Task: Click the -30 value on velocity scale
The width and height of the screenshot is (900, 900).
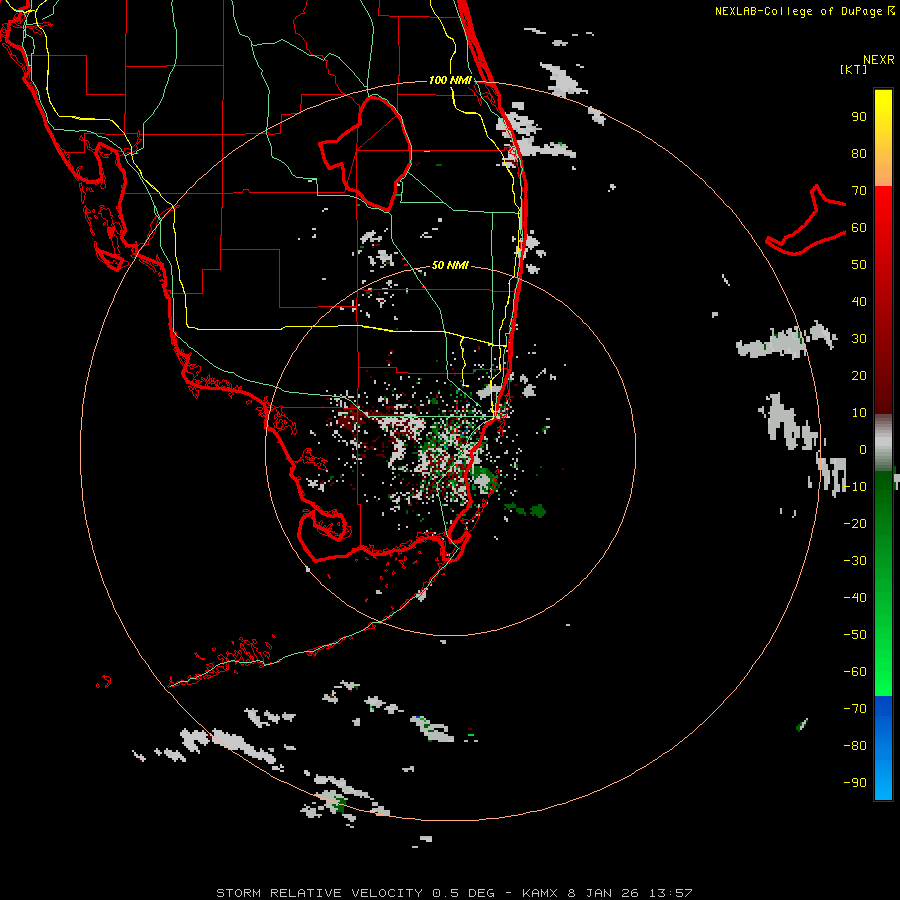Action: point(855,561)
